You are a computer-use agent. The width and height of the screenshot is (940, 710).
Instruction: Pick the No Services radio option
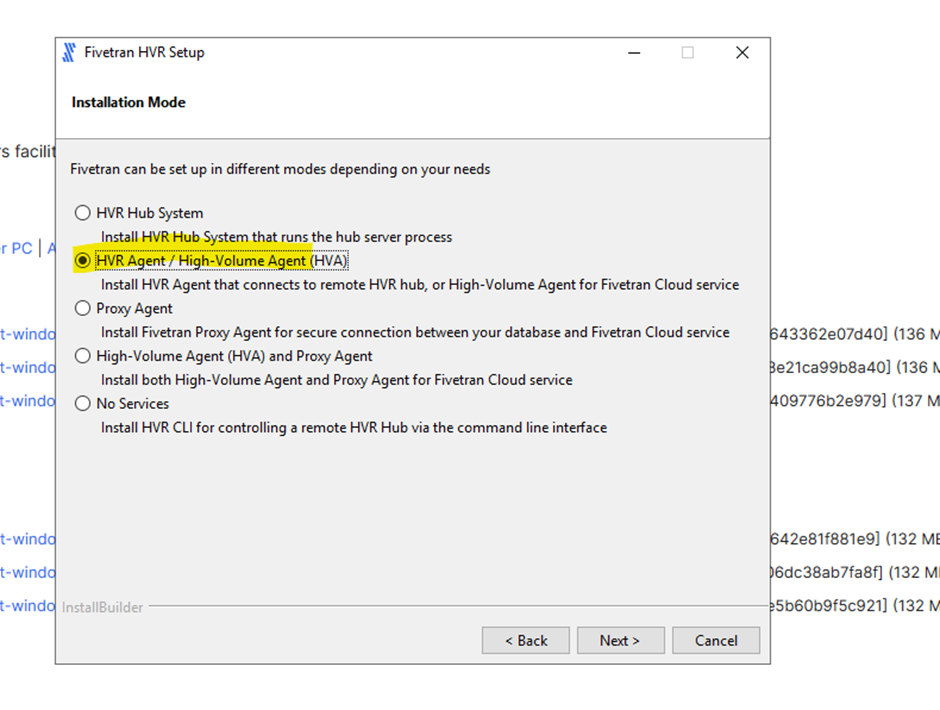click(x=83, y=404)
